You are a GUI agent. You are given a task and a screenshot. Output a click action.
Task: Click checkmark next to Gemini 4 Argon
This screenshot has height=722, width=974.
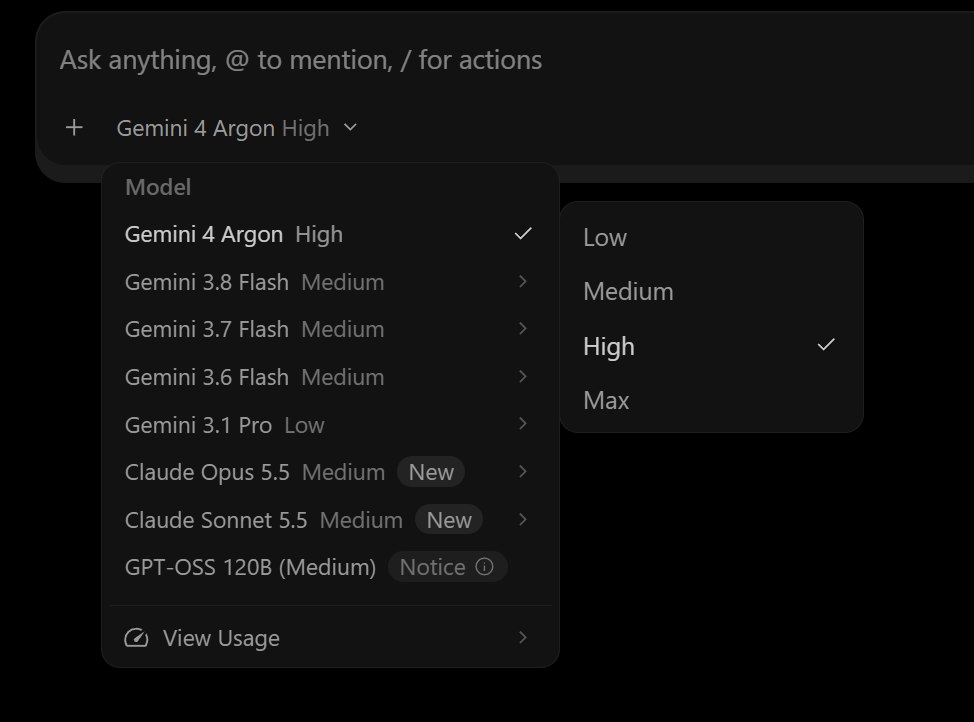523,234
